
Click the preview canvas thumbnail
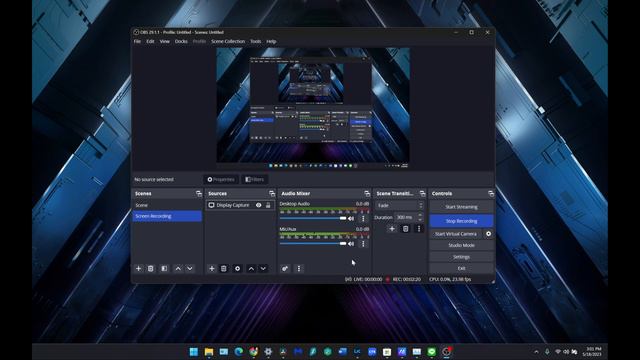click(x=313, y=108)
